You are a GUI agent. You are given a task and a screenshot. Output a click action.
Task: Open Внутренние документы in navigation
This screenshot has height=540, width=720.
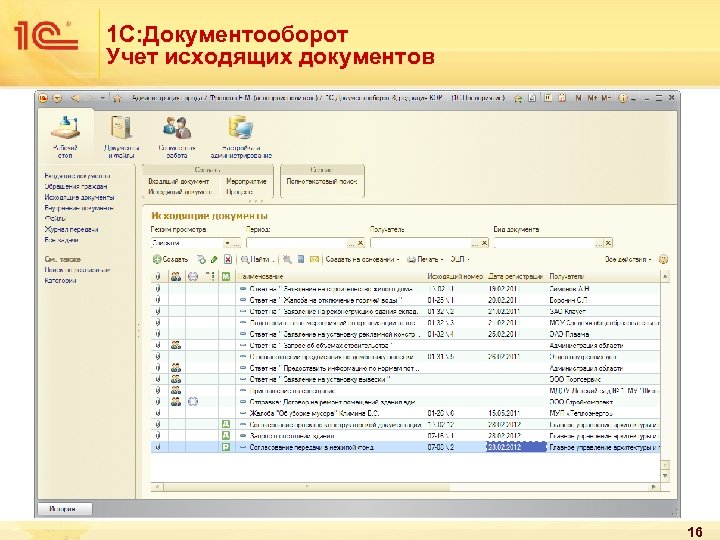coord(79,208)
